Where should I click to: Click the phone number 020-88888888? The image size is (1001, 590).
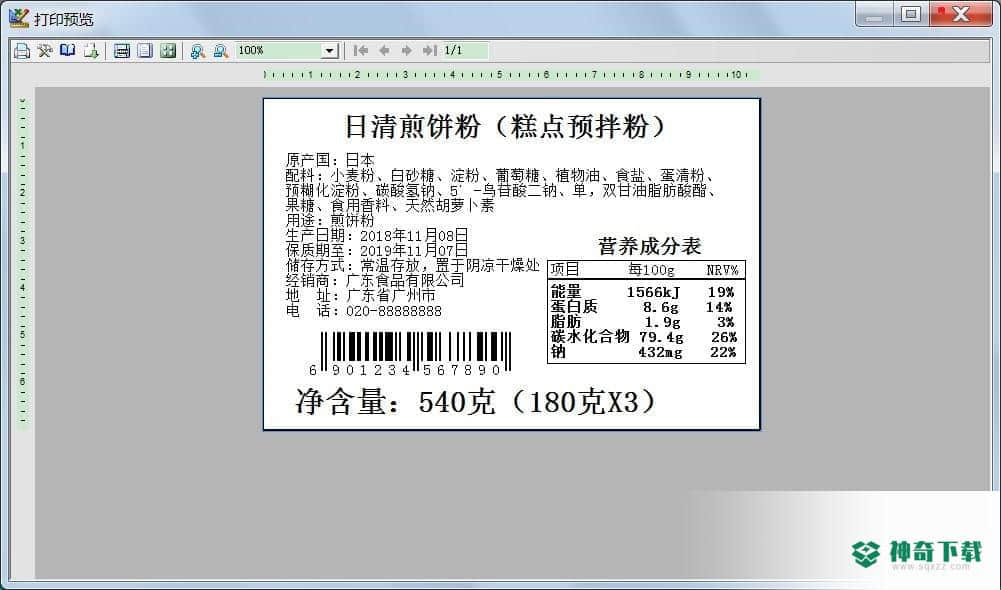pyautogui.click(x=394, y=311)
